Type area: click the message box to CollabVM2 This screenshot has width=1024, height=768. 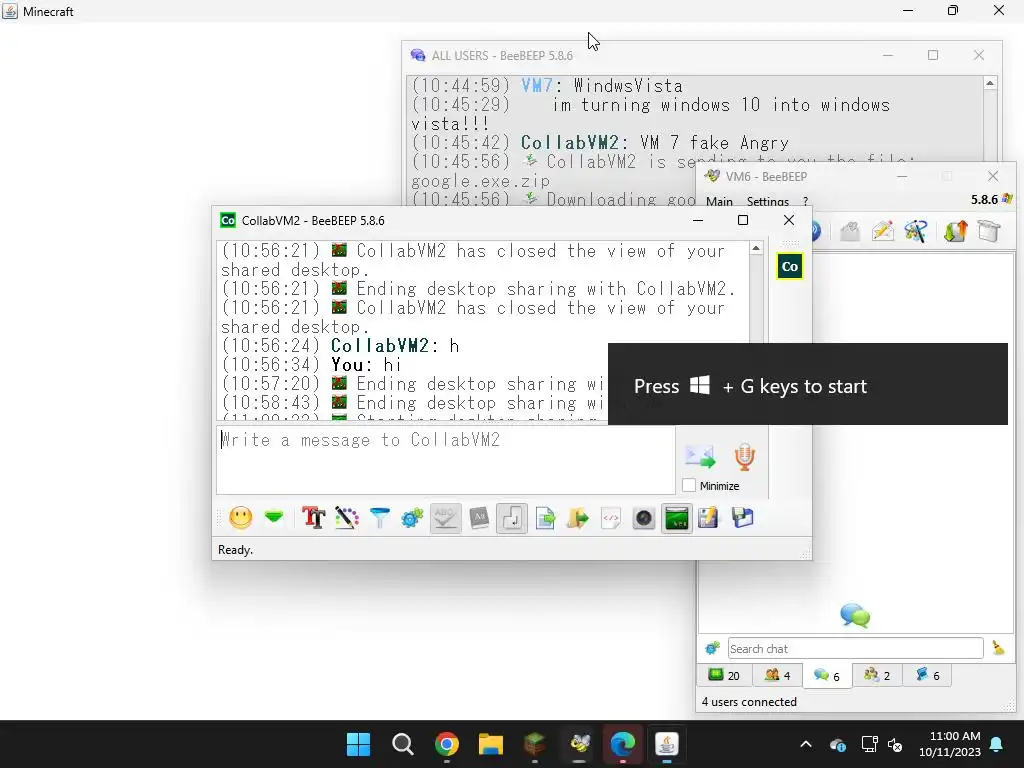coord(445,460)
